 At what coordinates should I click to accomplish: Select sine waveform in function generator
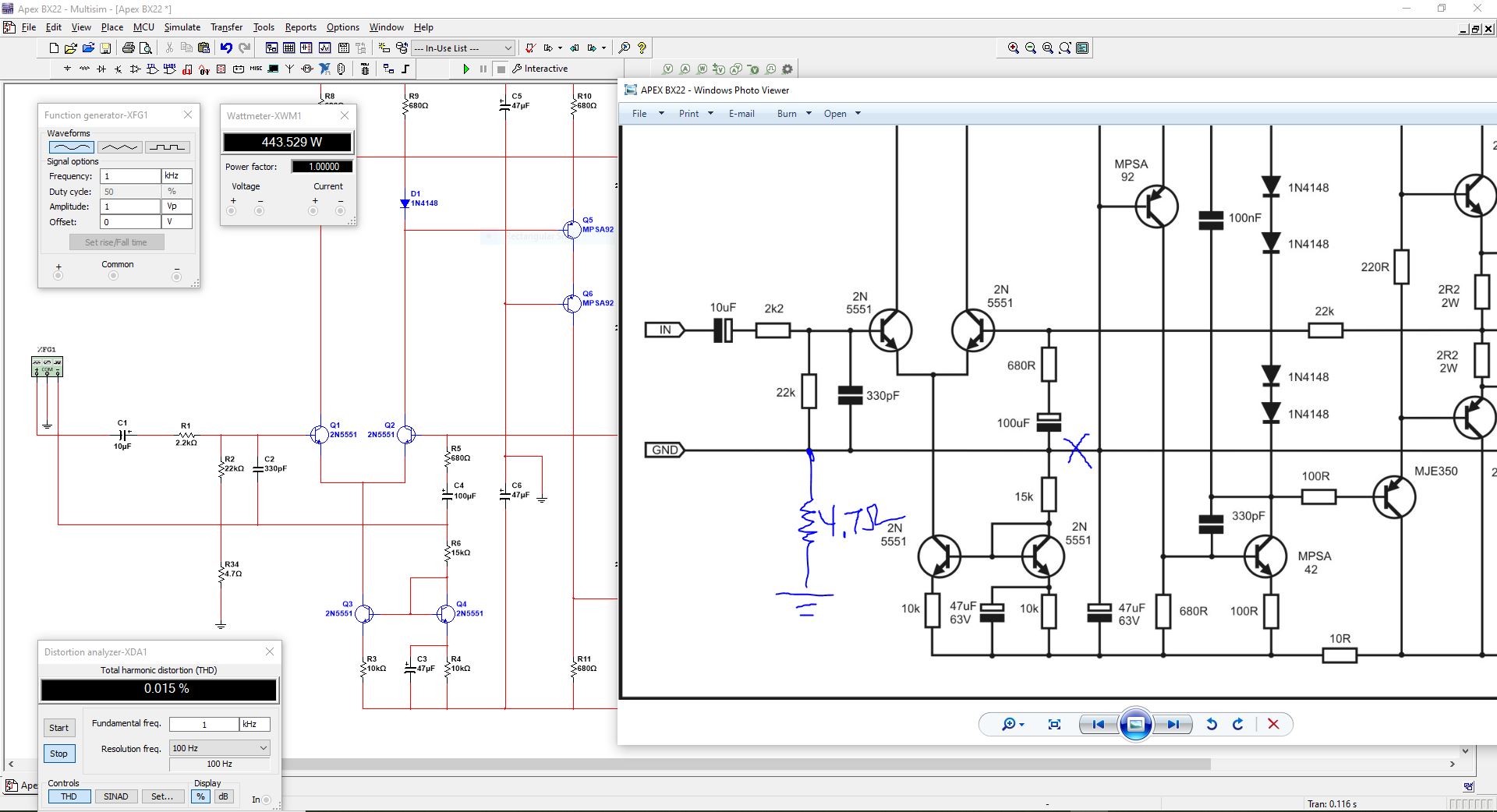(x=71, y=147)
